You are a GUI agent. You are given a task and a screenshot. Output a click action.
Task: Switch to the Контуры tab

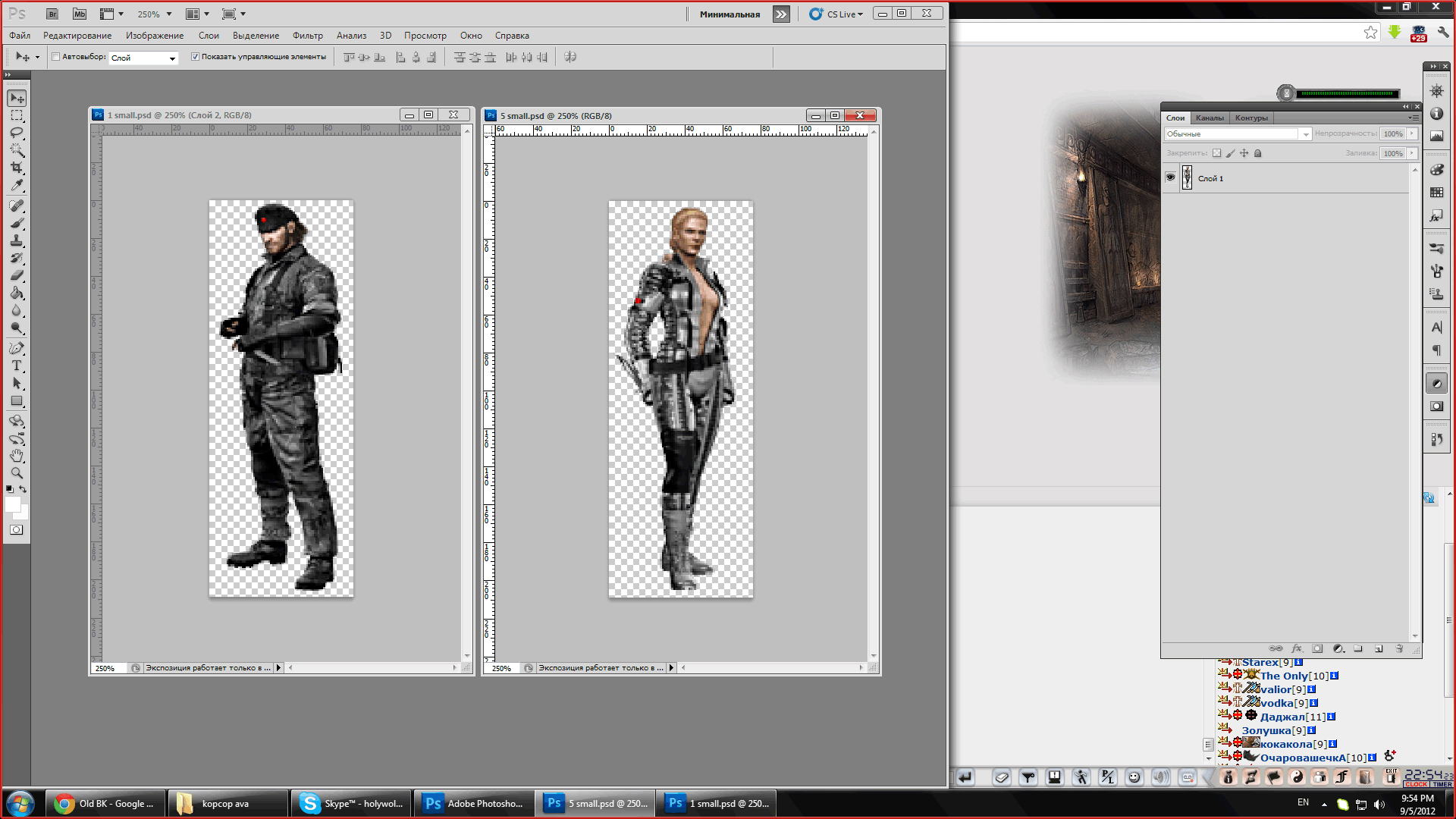[1251, 118]
